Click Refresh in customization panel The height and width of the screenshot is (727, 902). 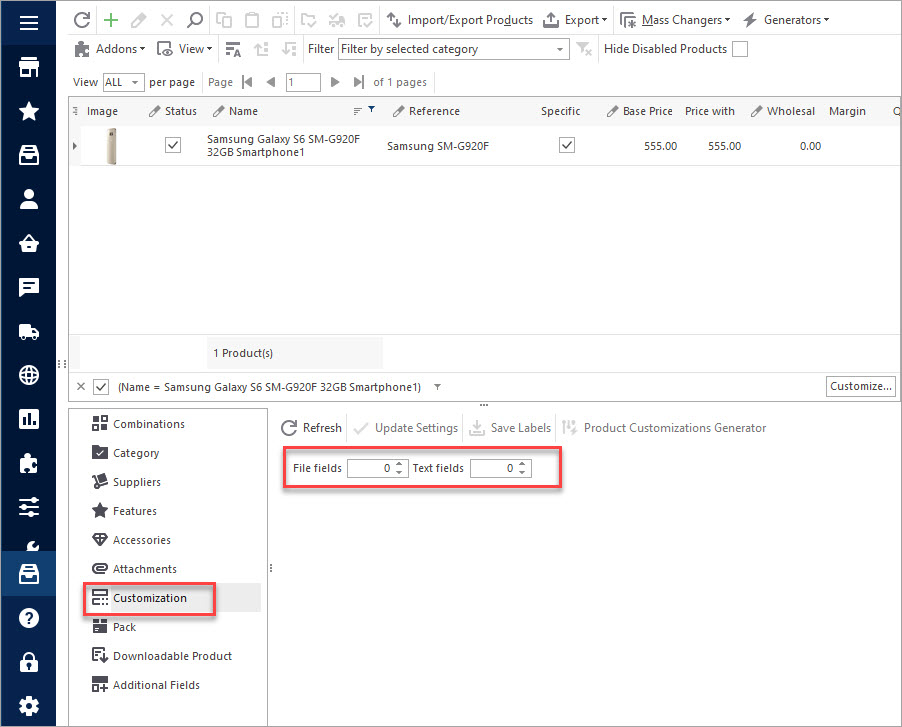311,428
